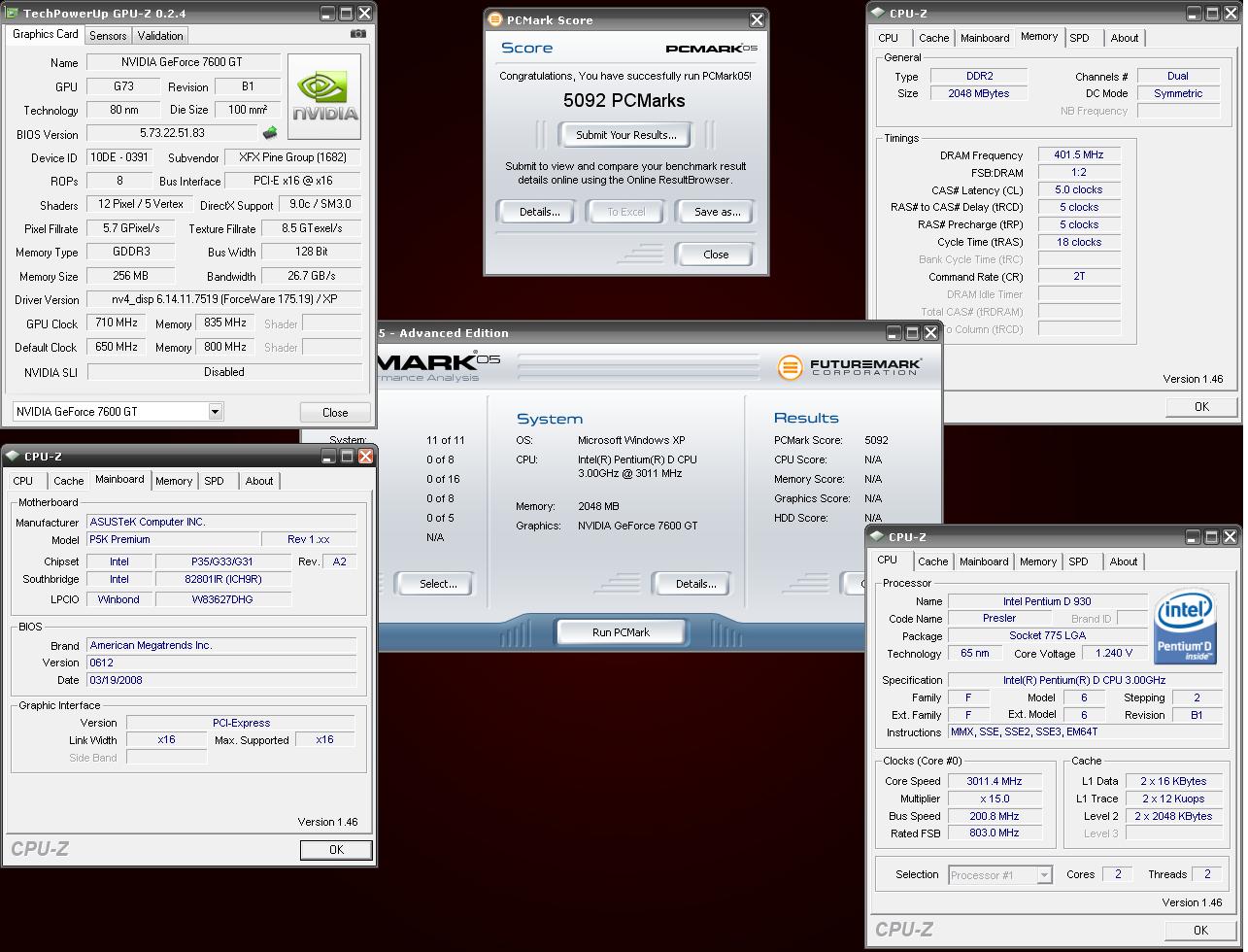The width and height of the screenshot is (1248, 952).
Task: Click Close button in PCMark Score dialog
Action: point(716,255)
